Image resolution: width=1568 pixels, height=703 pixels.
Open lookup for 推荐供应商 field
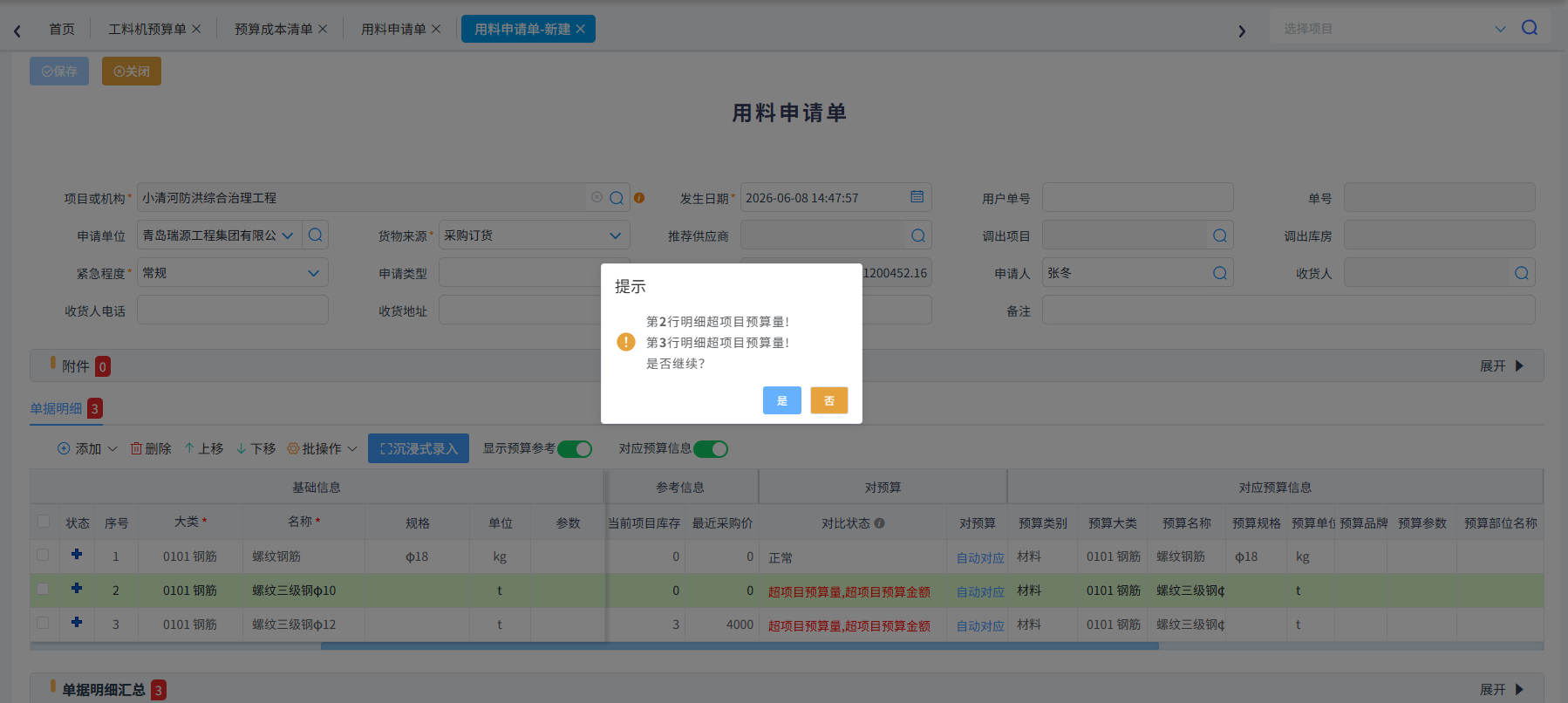(918, 235)
